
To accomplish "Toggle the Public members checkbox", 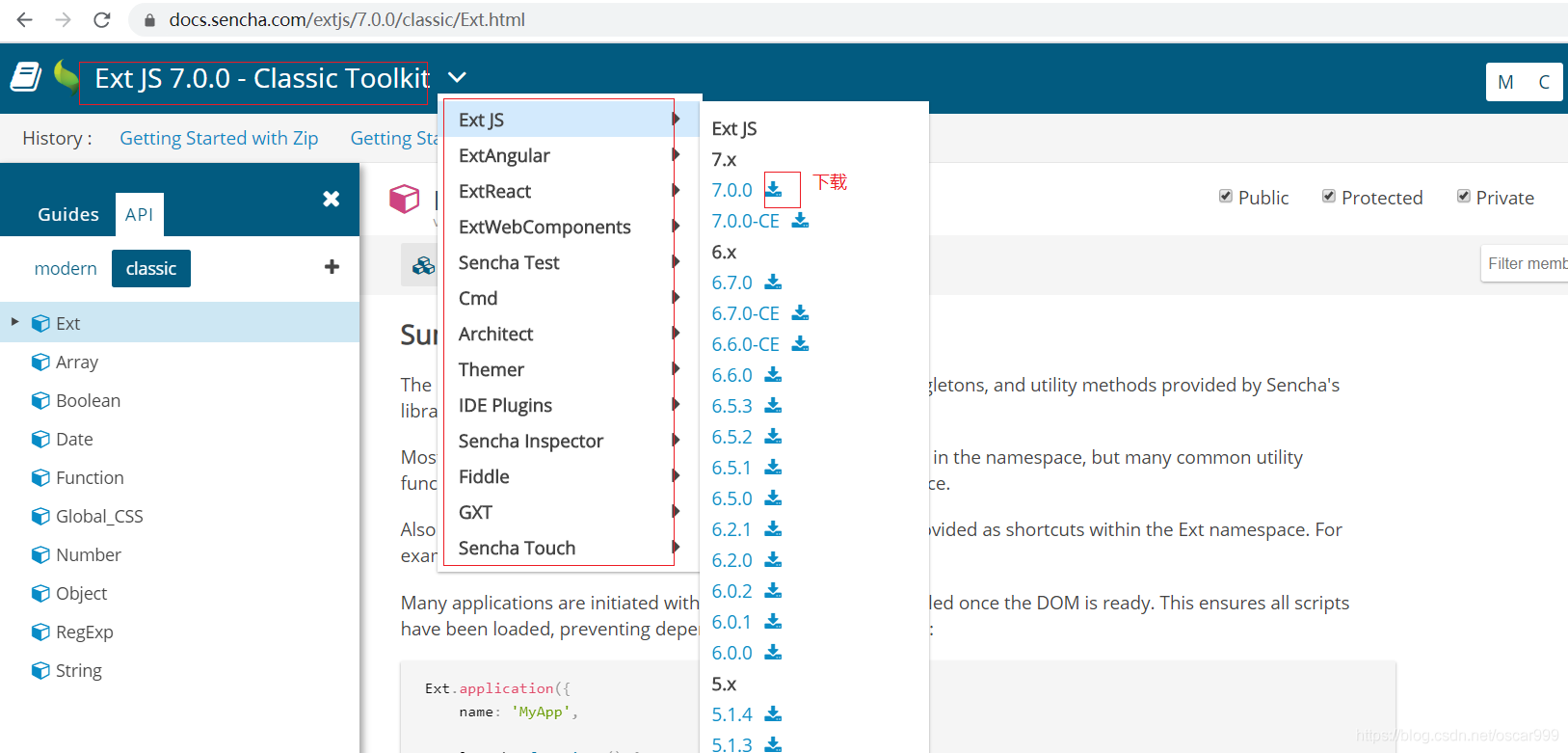I will pyautogui.click(x=1226, y=197).
